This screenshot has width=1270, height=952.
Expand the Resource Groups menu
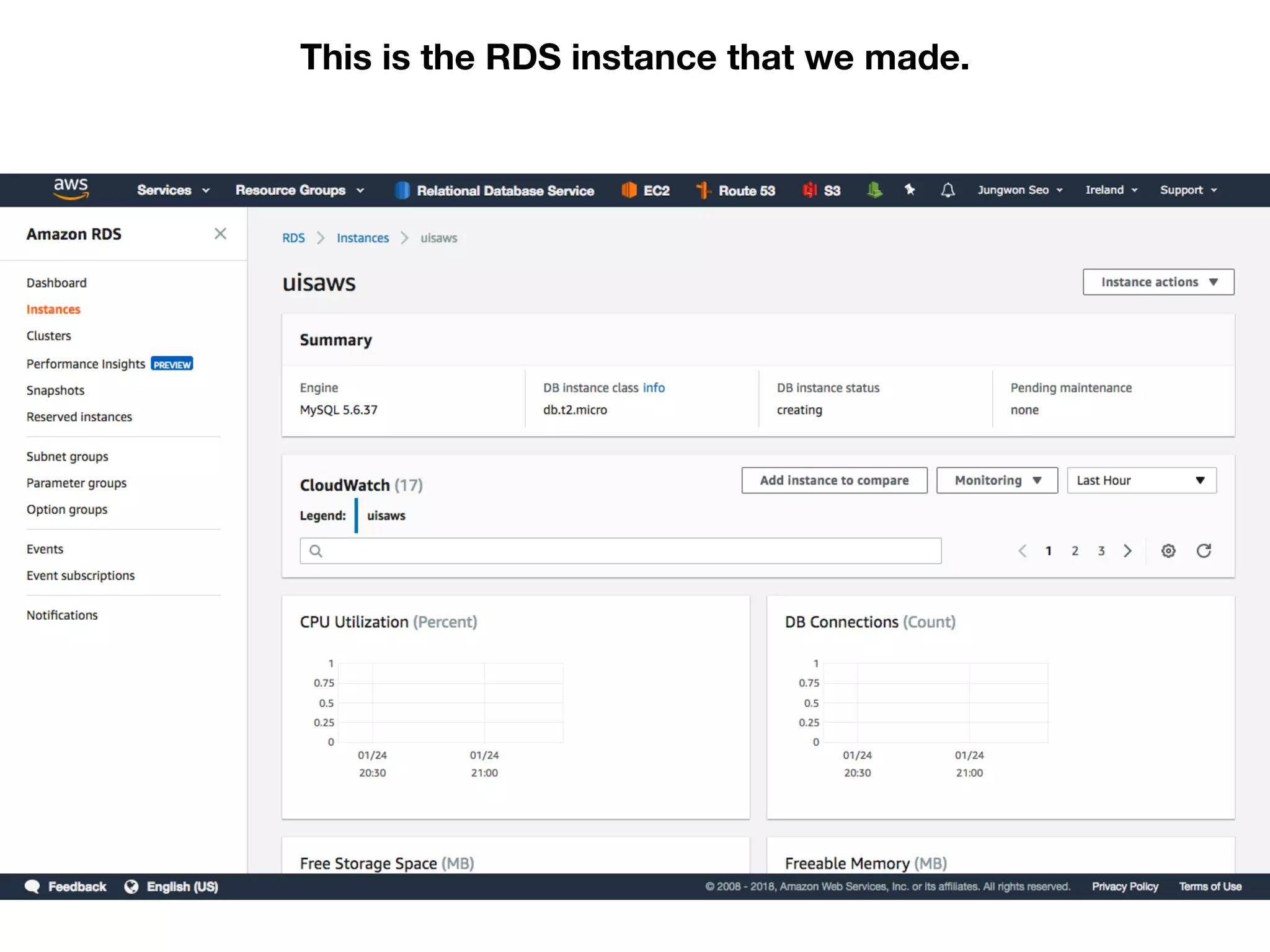click(x=300, y=190)
